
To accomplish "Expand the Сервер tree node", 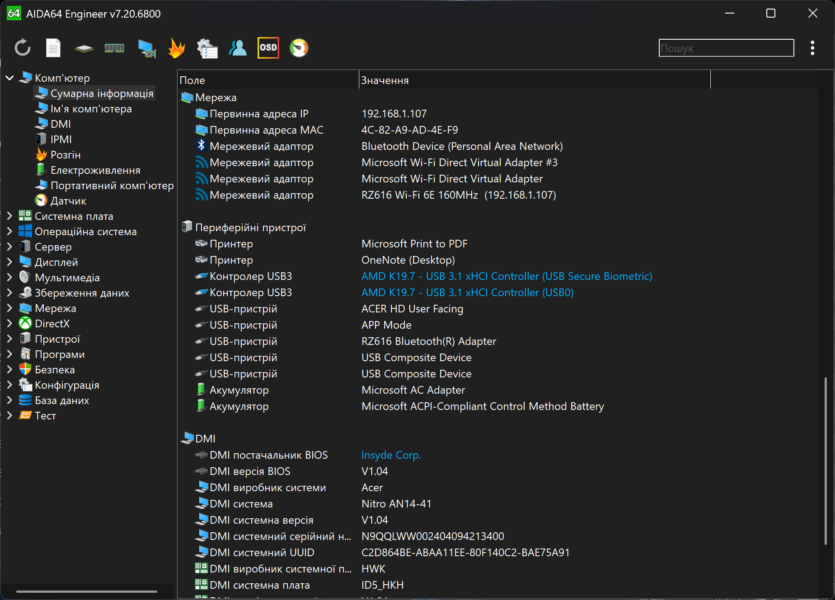I will [9, 246].
